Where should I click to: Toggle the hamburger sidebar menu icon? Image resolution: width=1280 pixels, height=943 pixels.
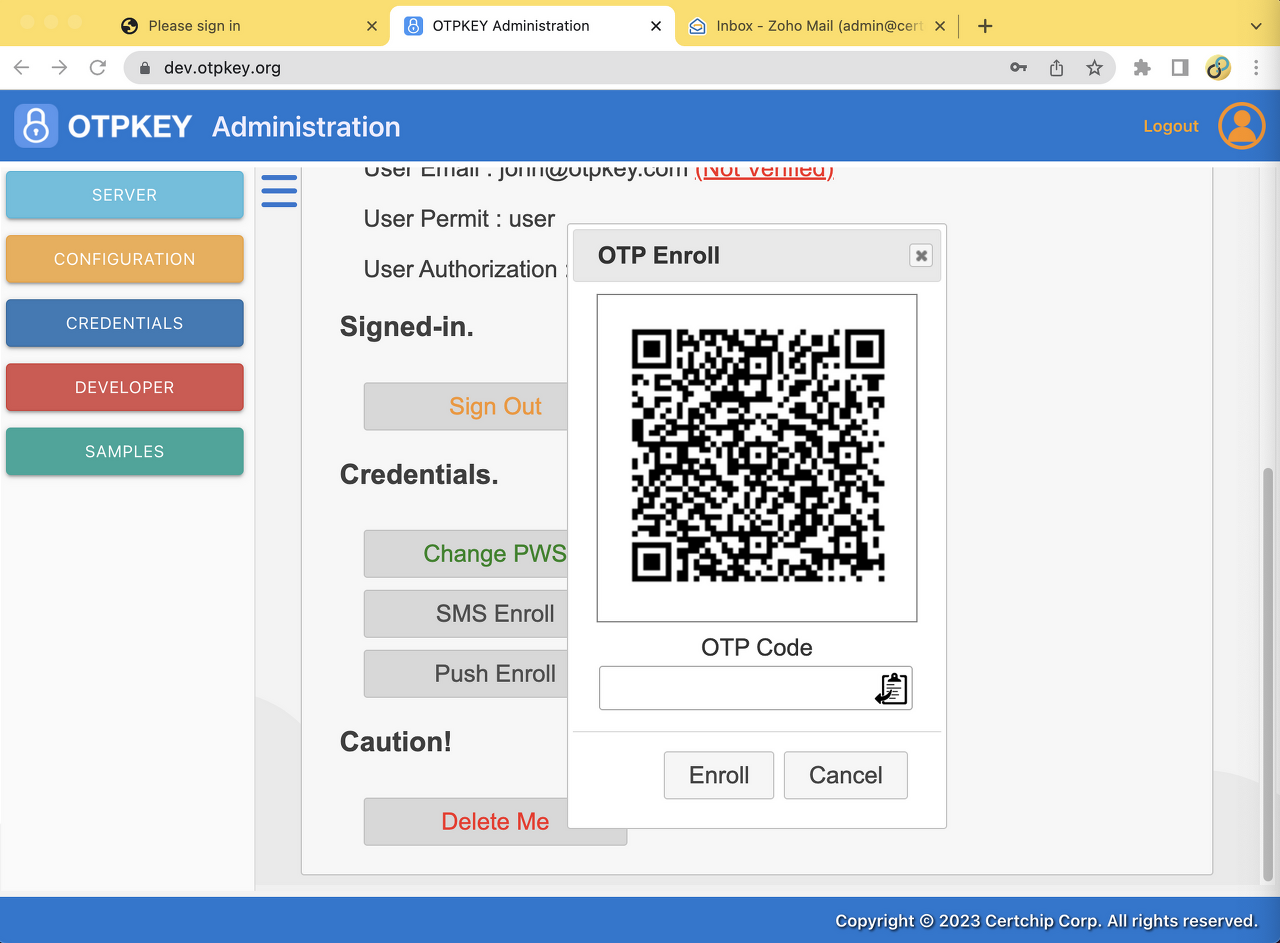279,190
